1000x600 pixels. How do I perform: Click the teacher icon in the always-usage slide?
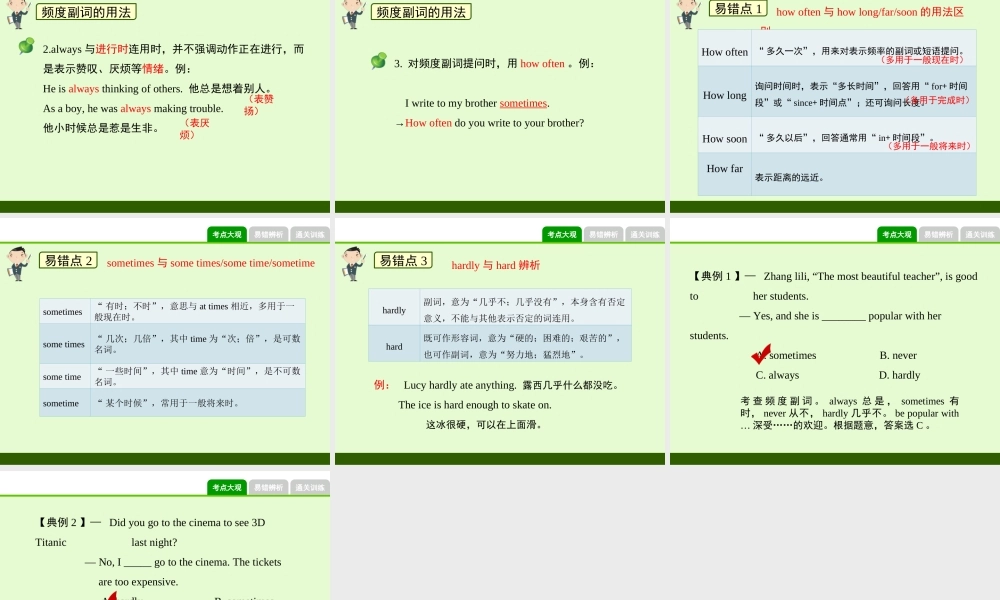click(18, 14)
